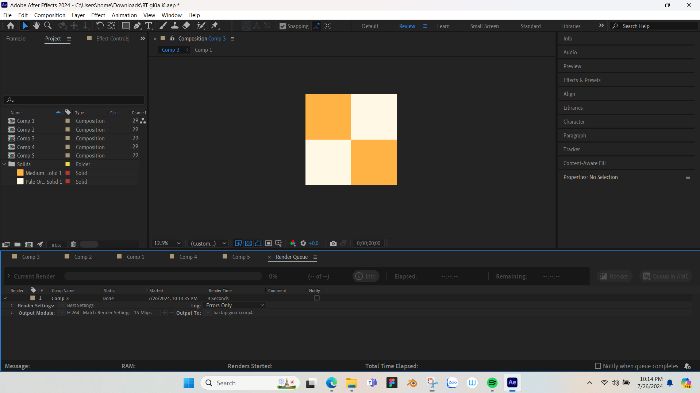Click the Home icon in the toolbar
Image resolution: width=700 pixels, height=393 pixels.
(10, 26)
